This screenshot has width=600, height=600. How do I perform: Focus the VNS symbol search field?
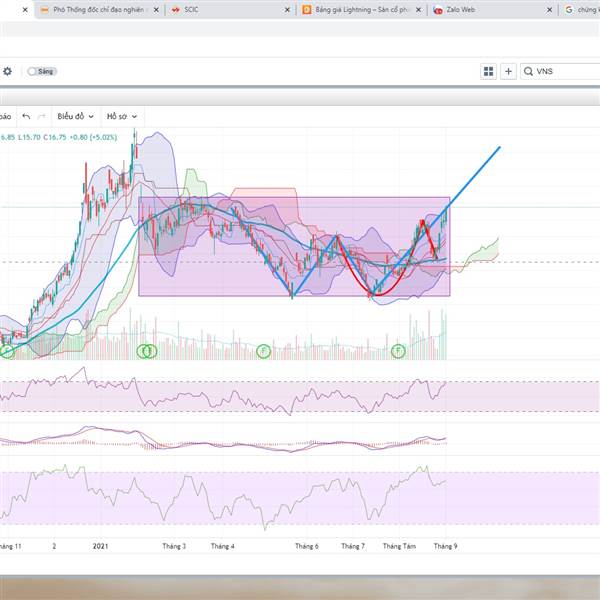click(x=560, y=72)
